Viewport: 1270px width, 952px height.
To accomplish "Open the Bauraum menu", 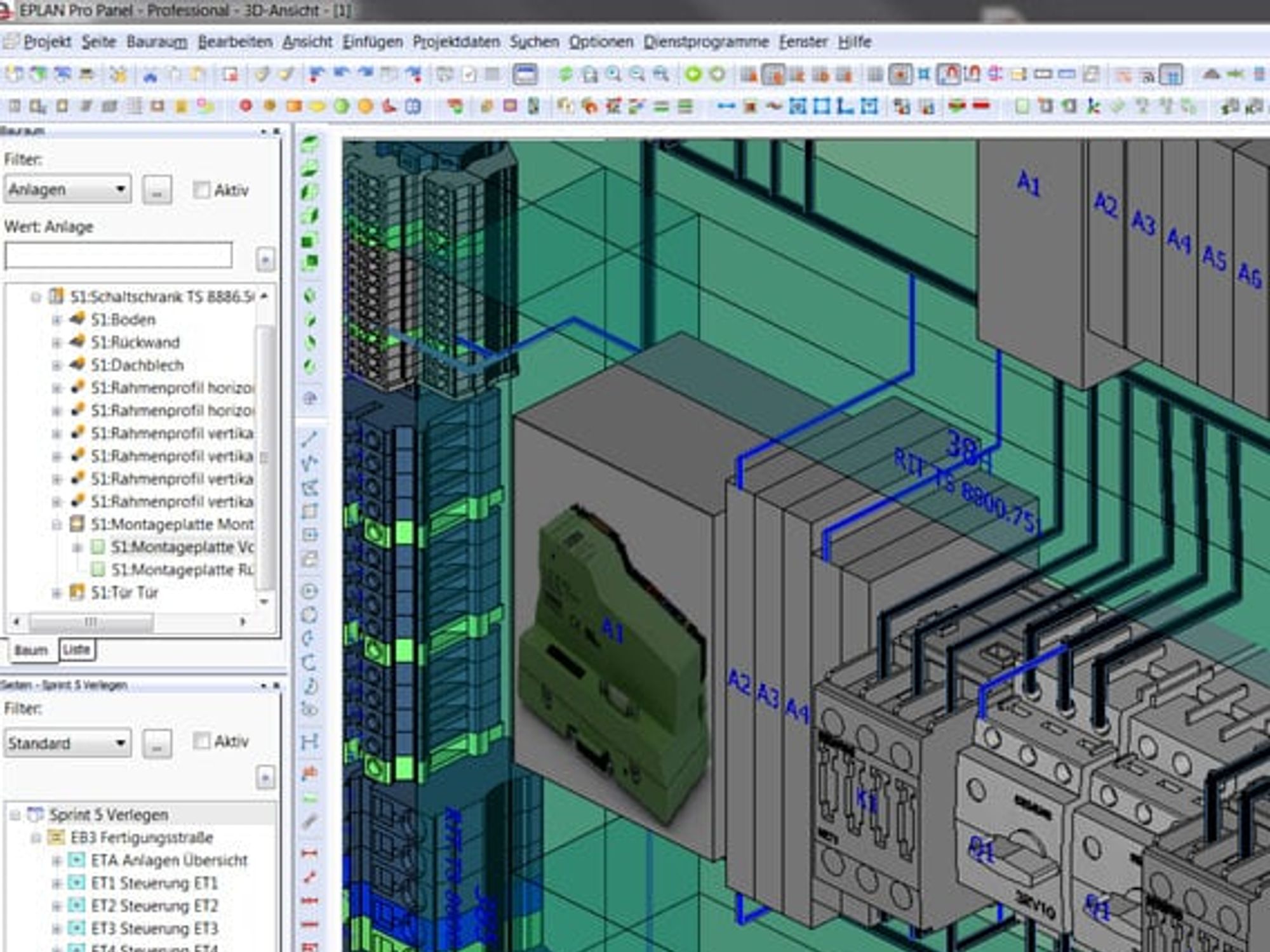I will (x=157, y=42).
